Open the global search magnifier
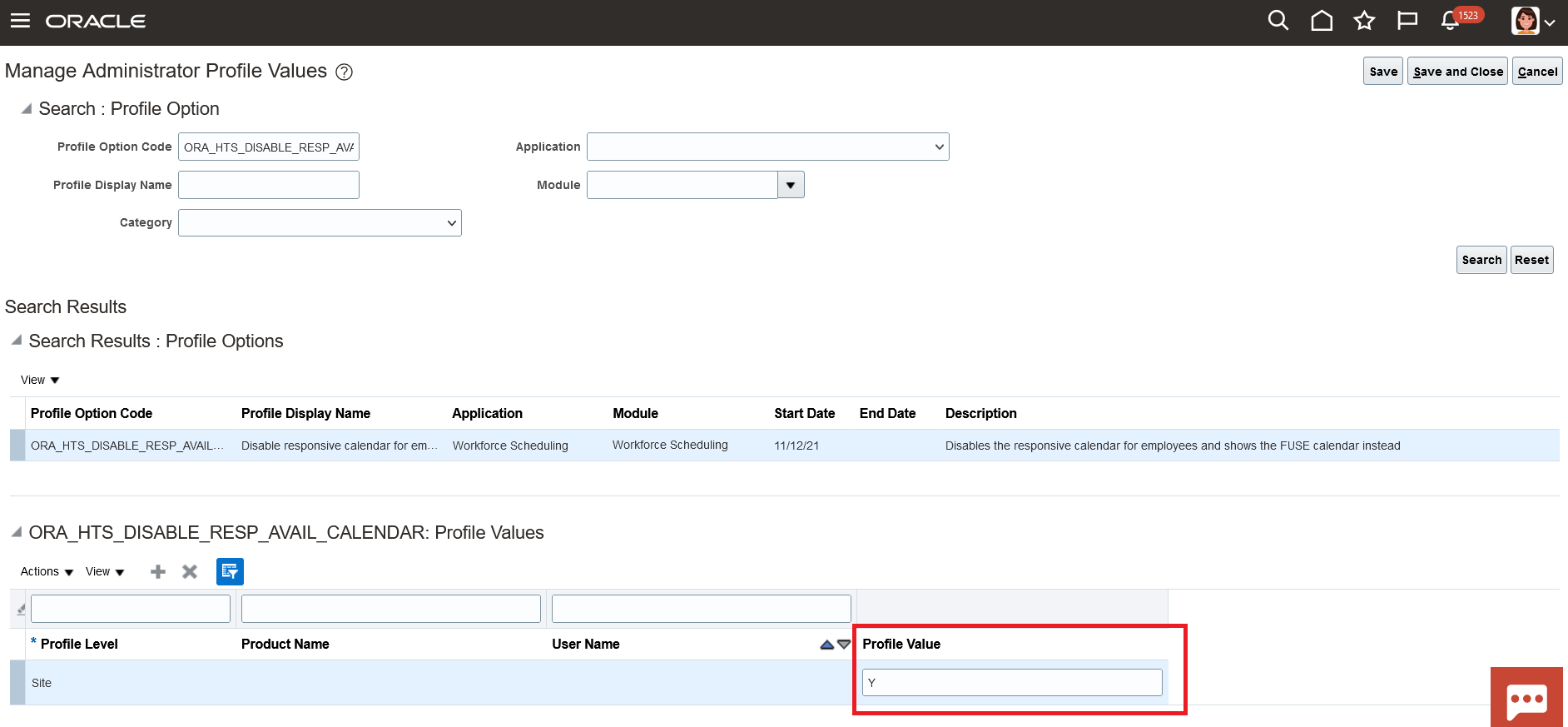Image resolution: width=1568 pixels, height=727 pixels. (x=1278, y=20)
